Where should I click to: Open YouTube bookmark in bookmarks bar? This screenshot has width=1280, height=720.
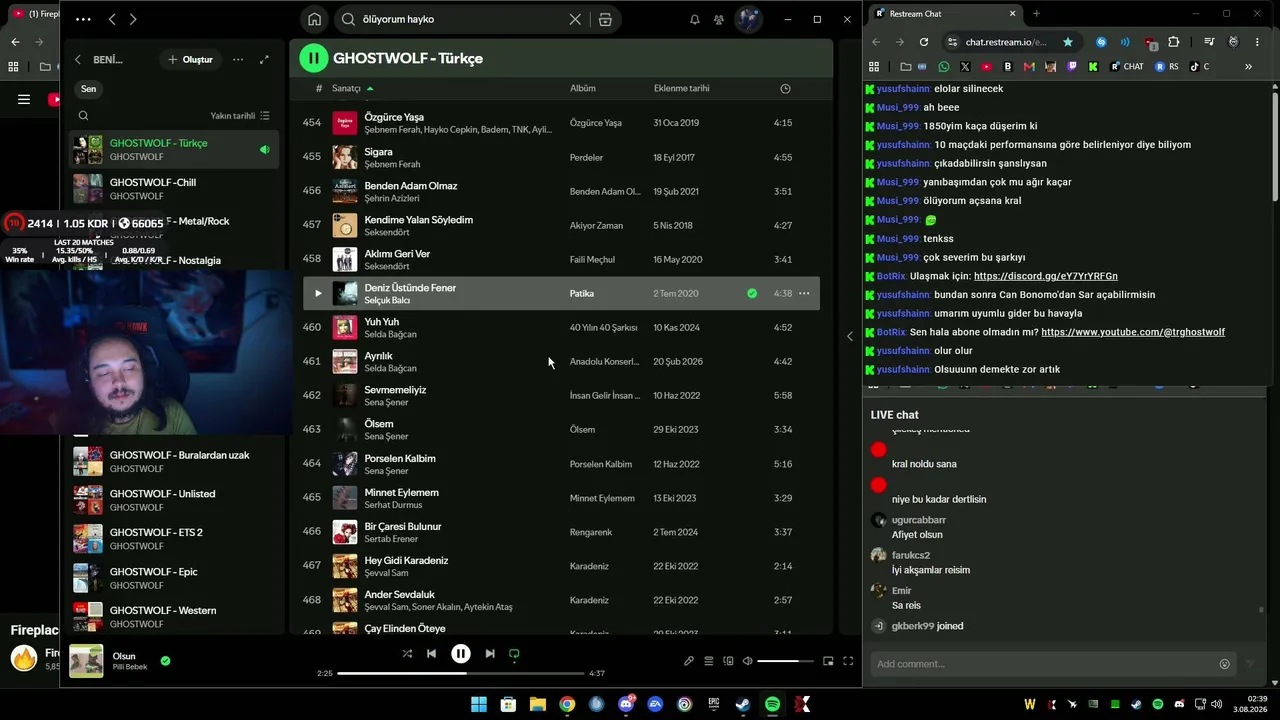coord(986,67)
